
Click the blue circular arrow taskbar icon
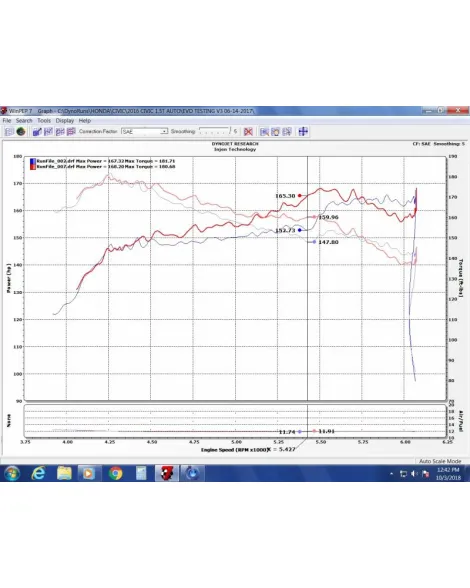tap(192, 473)
